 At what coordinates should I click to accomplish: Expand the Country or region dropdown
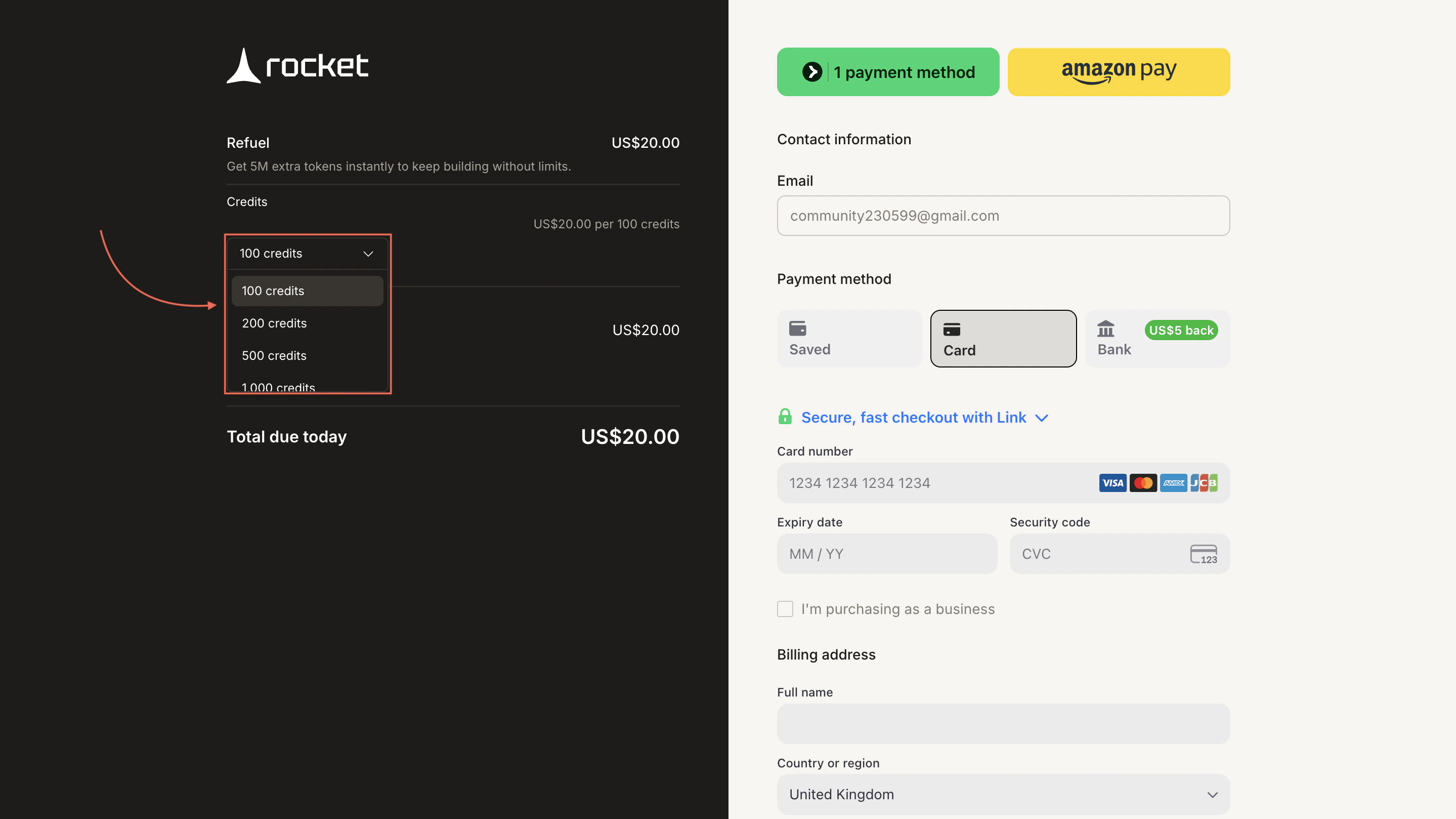[1003, 794]
